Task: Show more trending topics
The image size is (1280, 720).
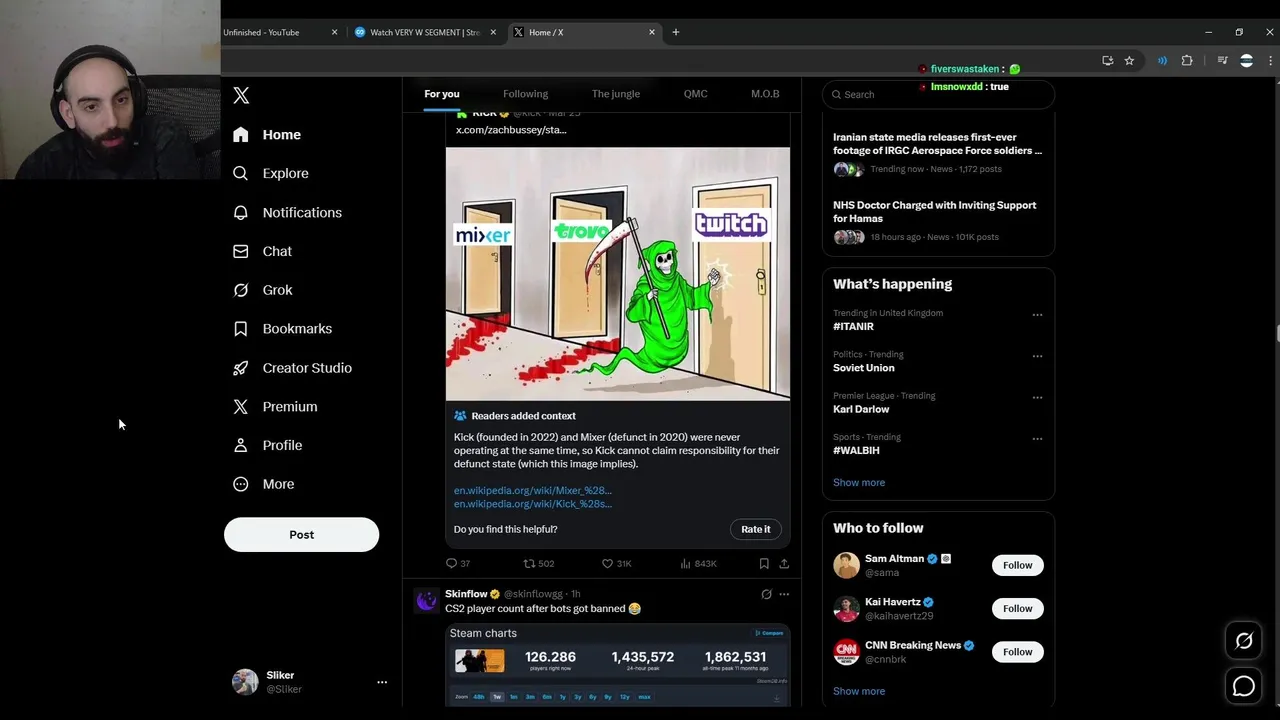Action: pos(859,483)
